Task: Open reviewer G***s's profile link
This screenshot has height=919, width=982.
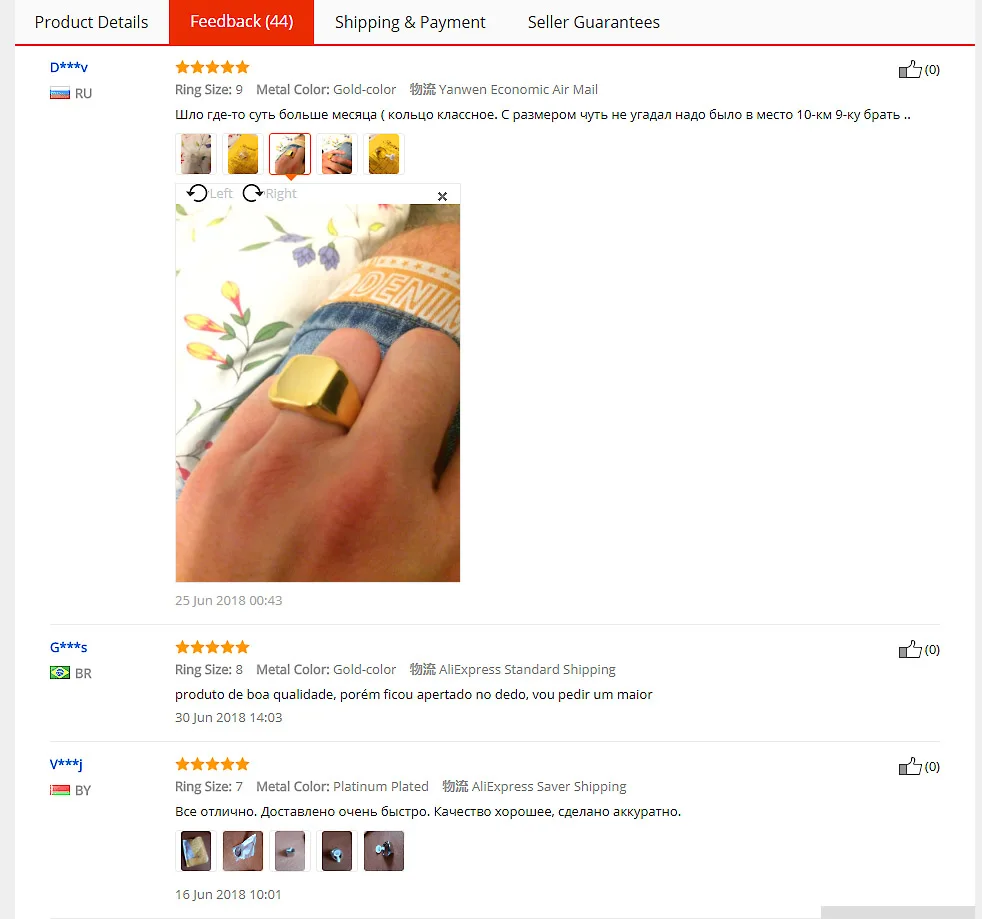Action: click(x=69, y=647)
